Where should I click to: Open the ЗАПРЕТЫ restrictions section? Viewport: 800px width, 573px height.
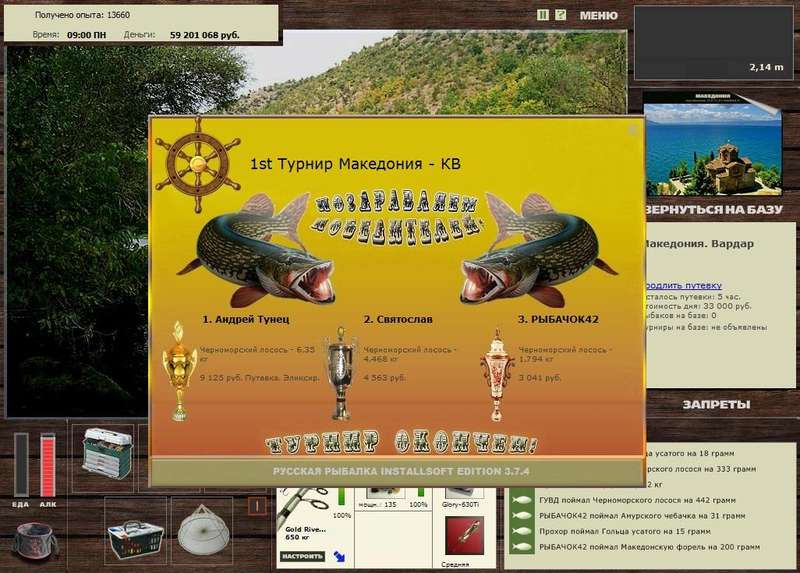click(716, 404)
